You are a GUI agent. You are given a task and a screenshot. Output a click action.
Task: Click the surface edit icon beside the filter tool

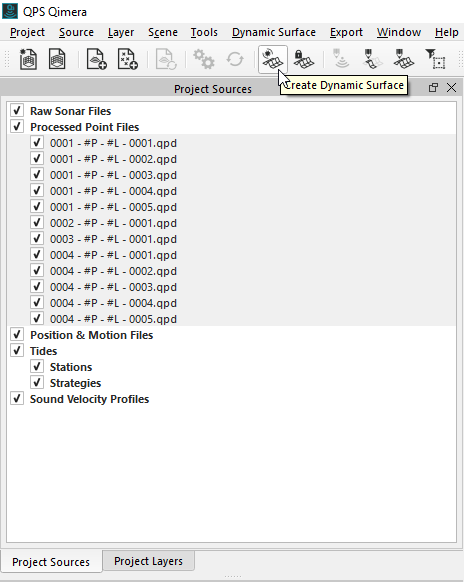pos(403,59)
